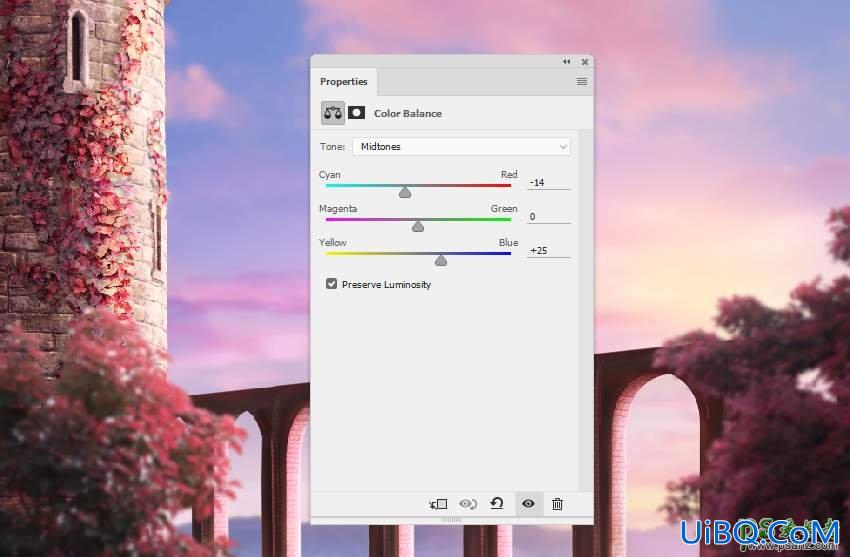Collapse the Properties panel with double arrows
This screenshot has width=850, height=557.
566,62
